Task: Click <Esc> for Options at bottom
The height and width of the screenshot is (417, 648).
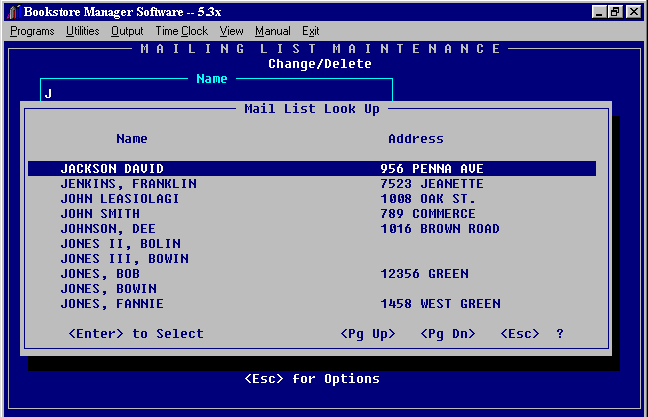Action: tap(312, 379)
